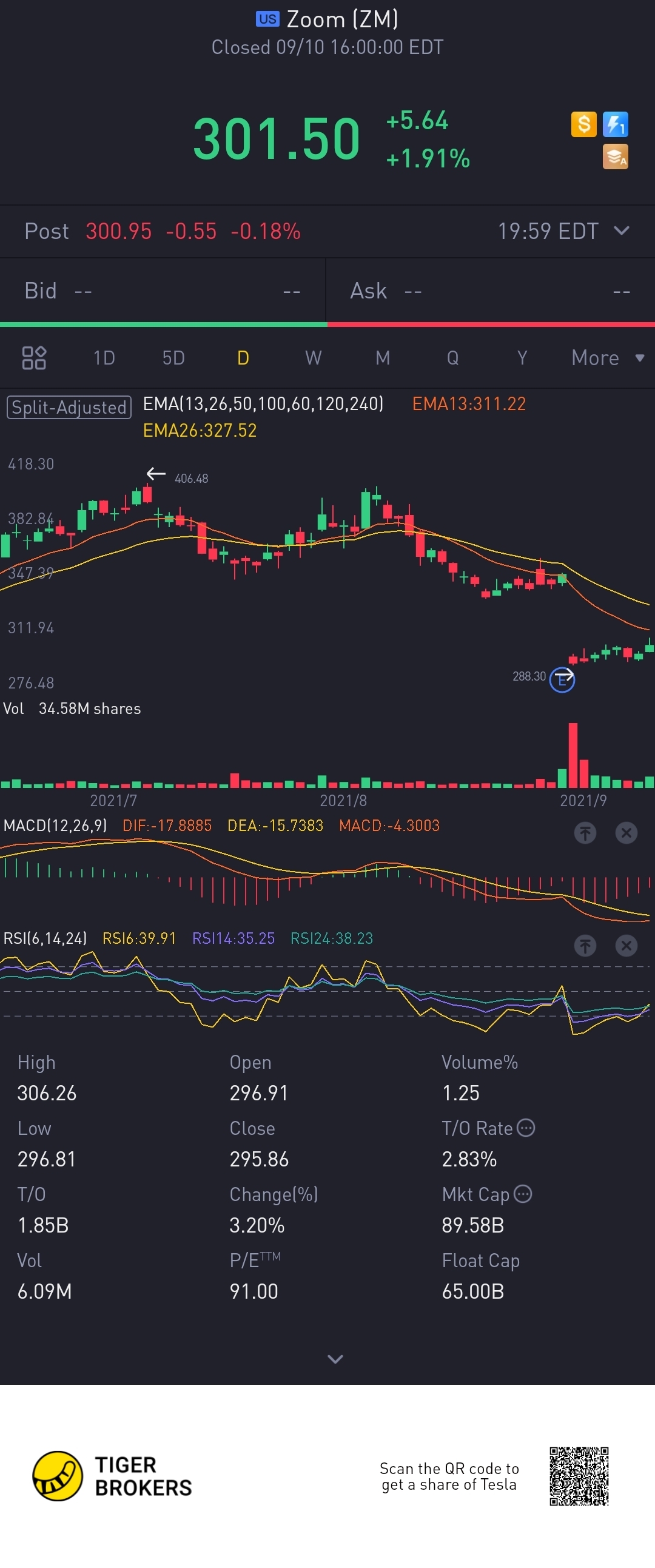Tap the Bid quote section
655x1568 pixels.
[163, 291]
